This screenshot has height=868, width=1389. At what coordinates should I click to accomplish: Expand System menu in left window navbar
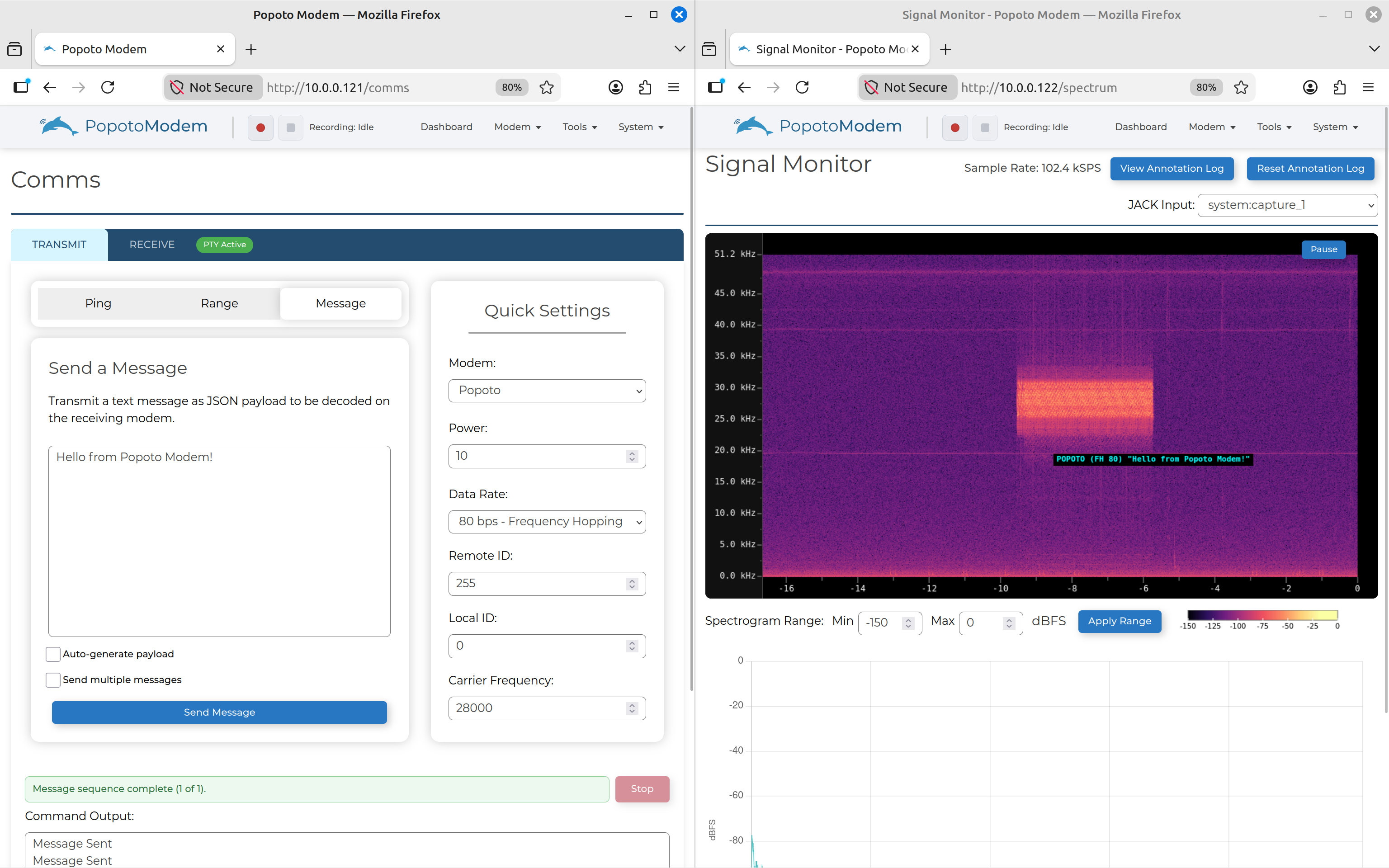[x=641, y=127]
